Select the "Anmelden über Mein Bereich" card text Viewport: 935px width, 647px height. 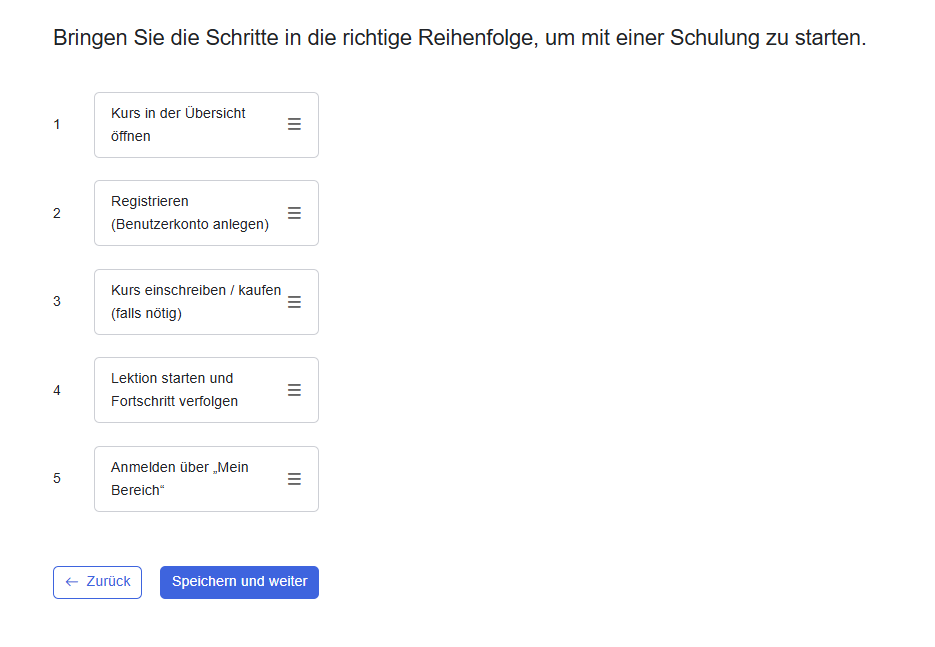180,479
